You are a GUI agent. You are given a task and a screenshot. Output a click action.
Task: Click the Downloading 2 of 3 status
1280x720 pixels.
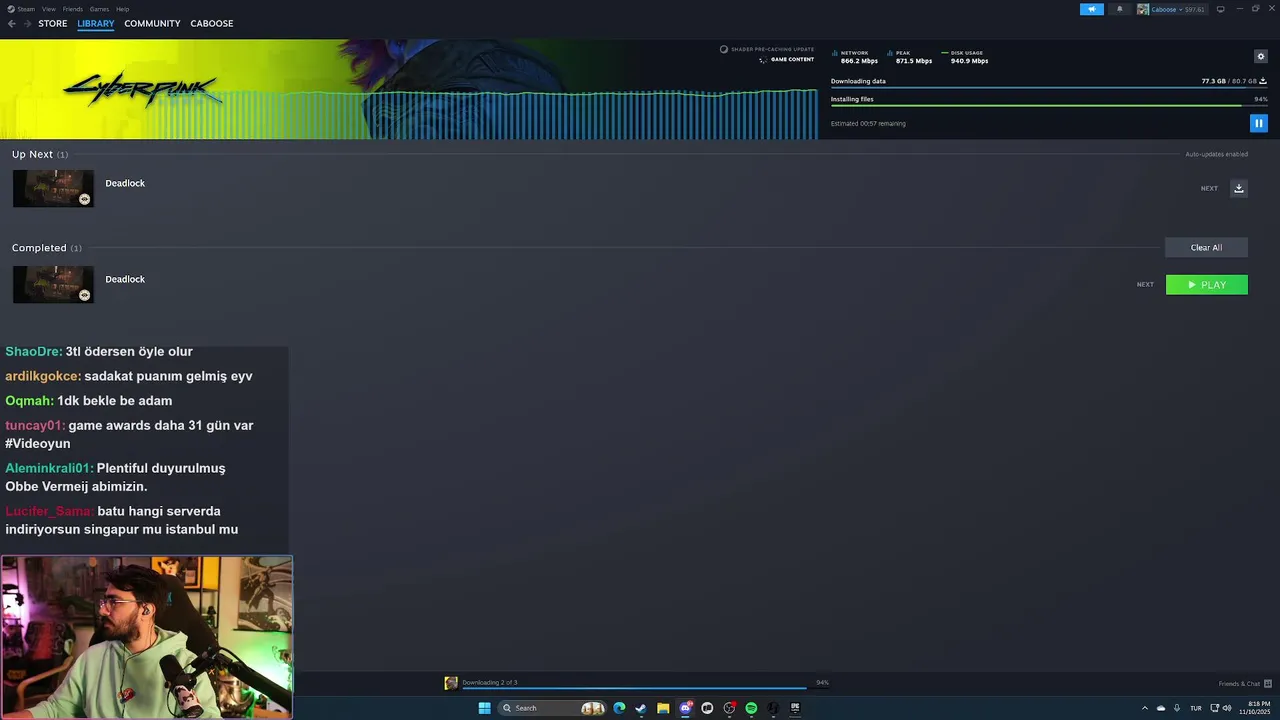pos(490,682)
